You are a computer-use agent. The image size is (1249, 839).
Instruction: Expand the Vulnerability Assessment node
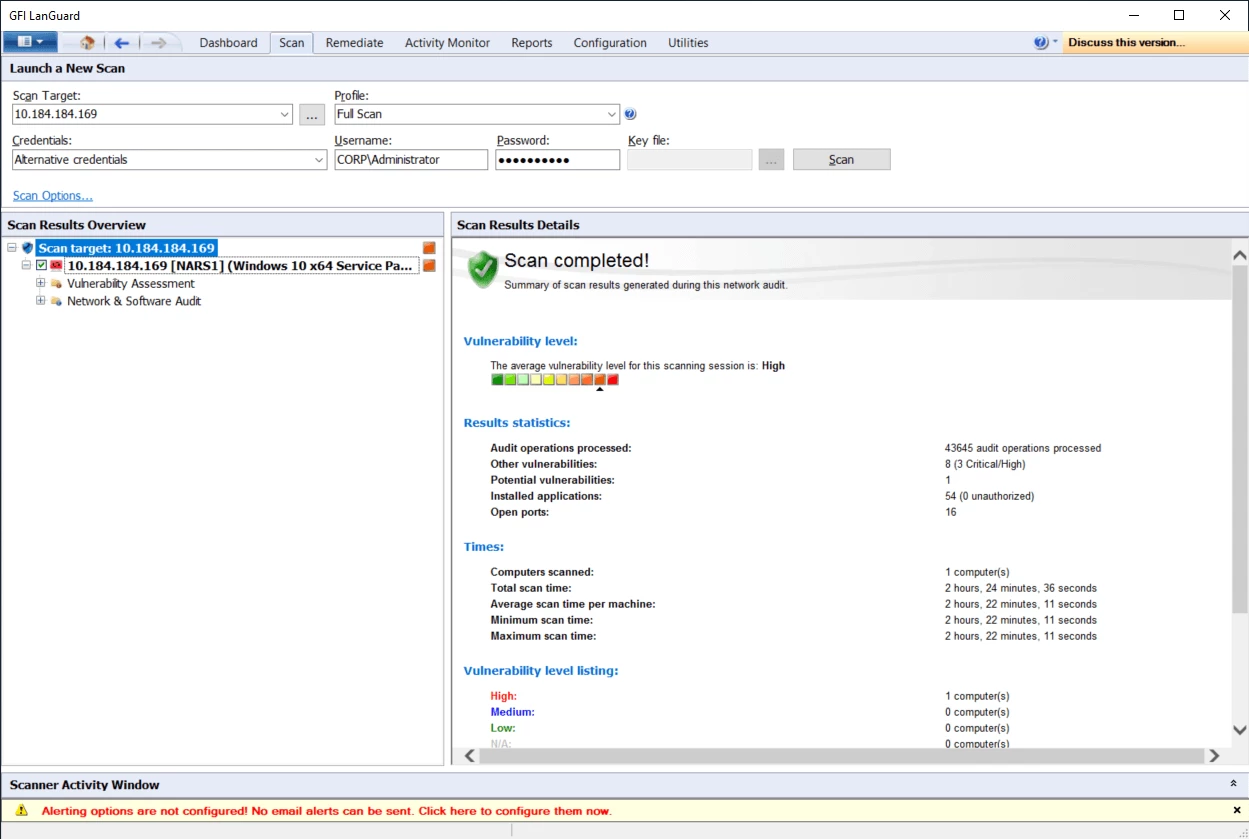click(x=41, y=283)
